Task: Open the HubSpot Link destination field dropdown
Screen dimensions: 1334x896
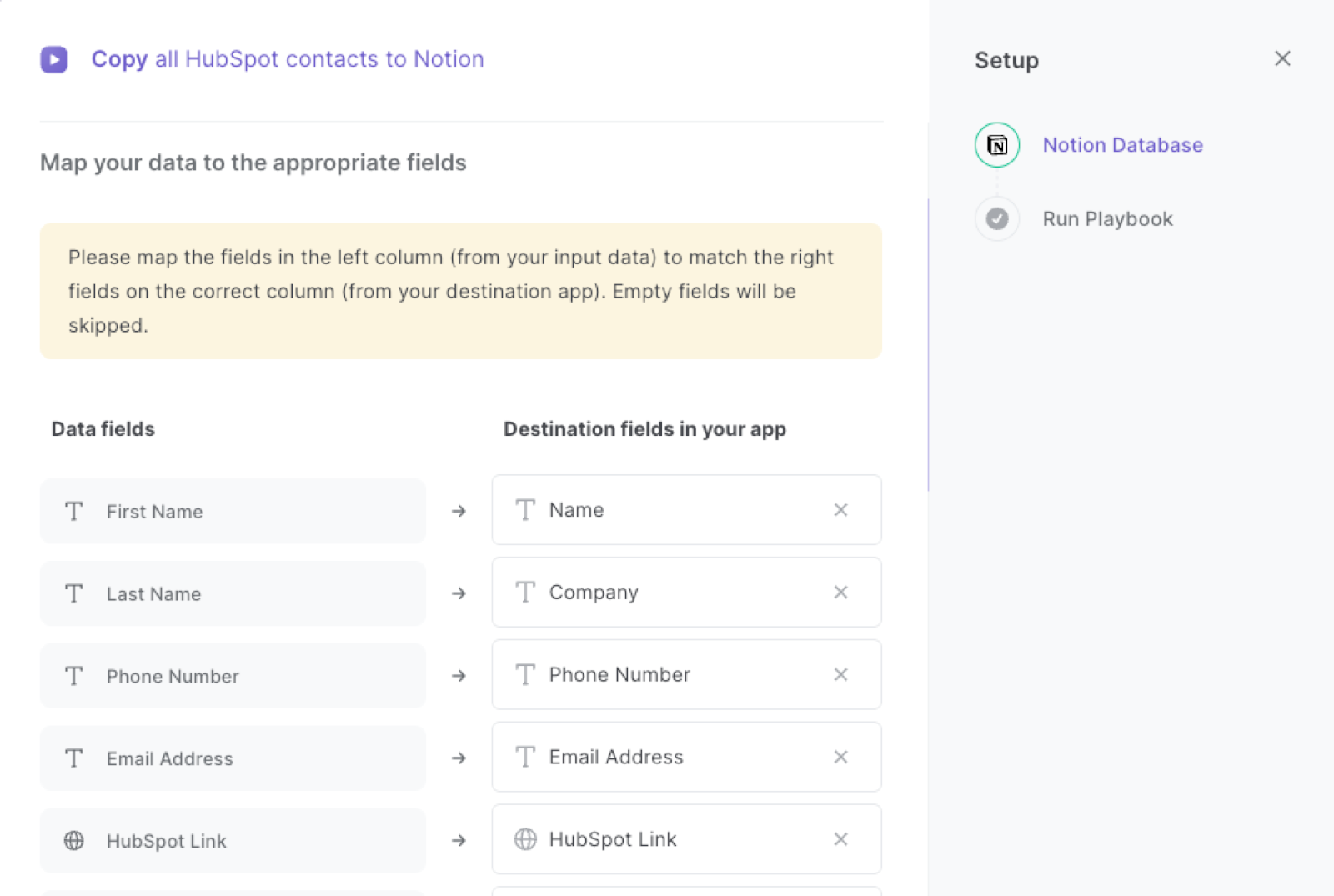Action: tap(686, 839)
